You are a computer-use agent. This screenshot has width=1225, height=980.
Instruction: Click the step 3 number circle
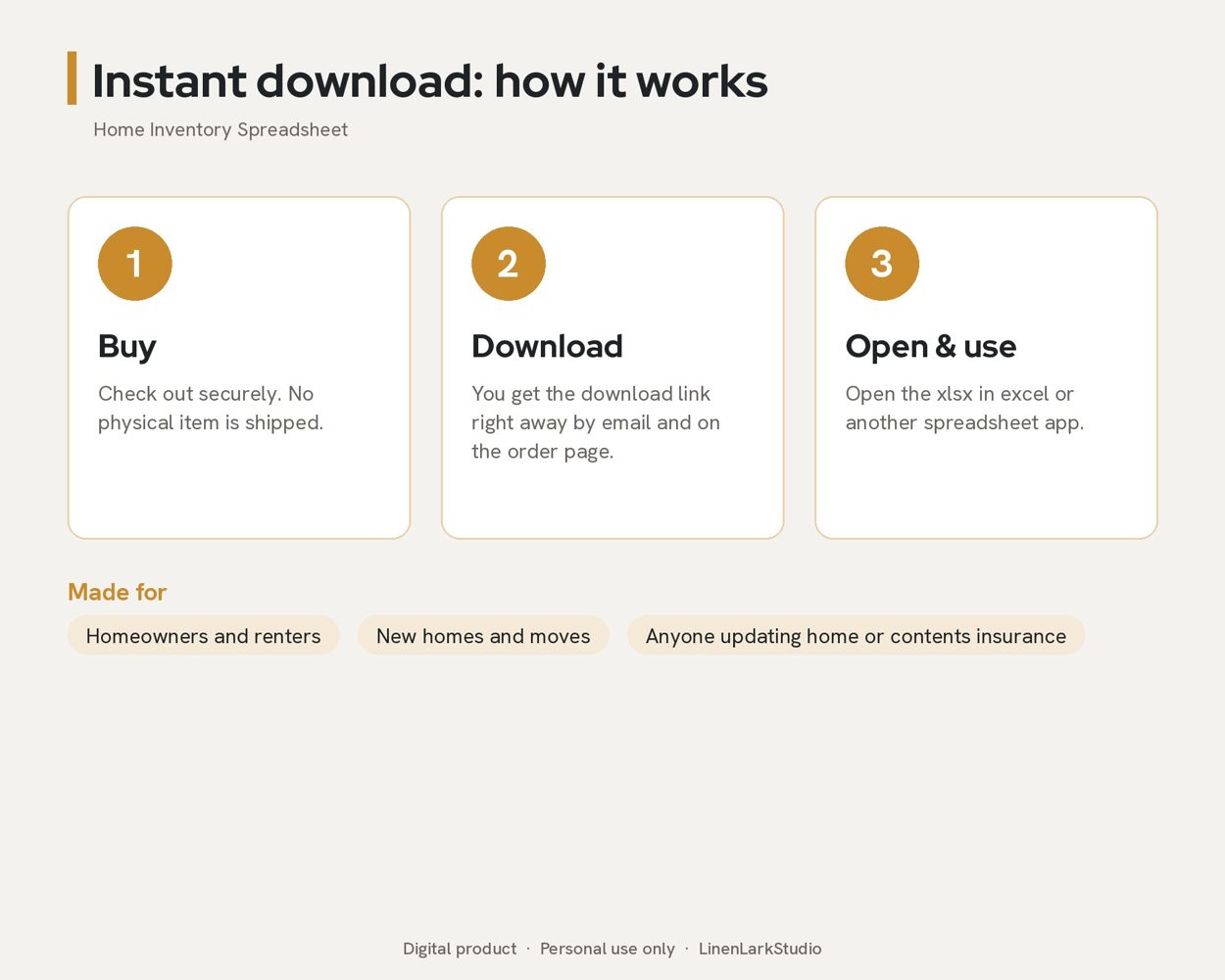point(882,264)
